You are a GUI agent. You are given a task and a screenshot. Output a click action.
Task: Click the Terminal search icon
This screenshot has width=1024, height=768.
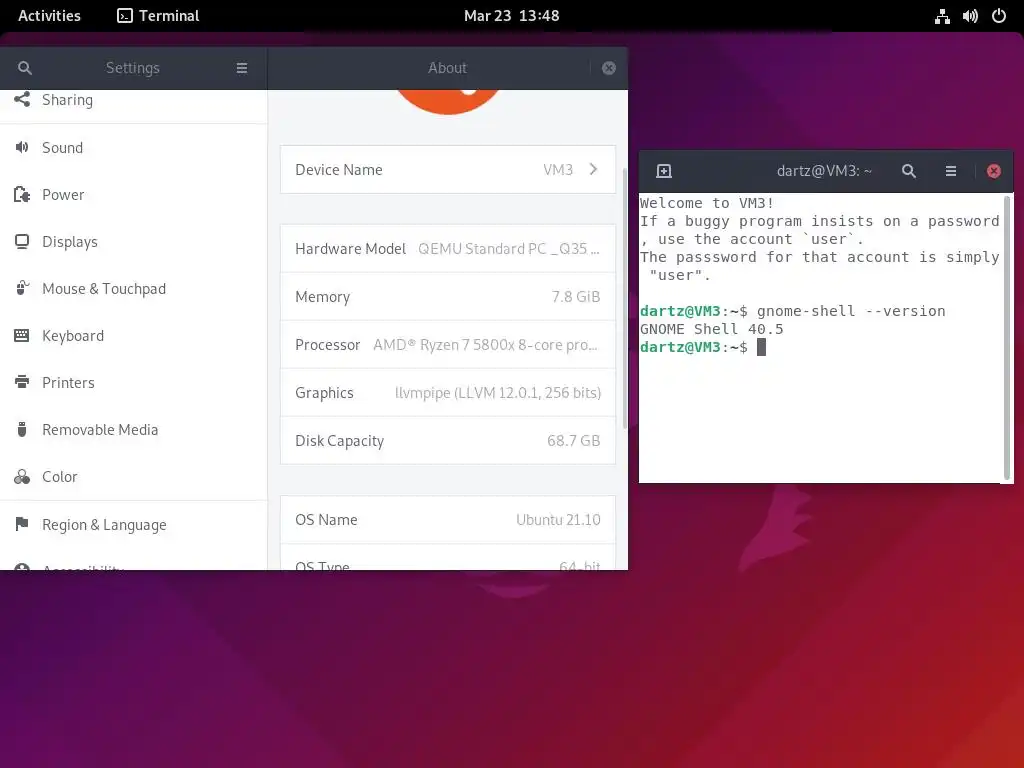coord(908,171)
